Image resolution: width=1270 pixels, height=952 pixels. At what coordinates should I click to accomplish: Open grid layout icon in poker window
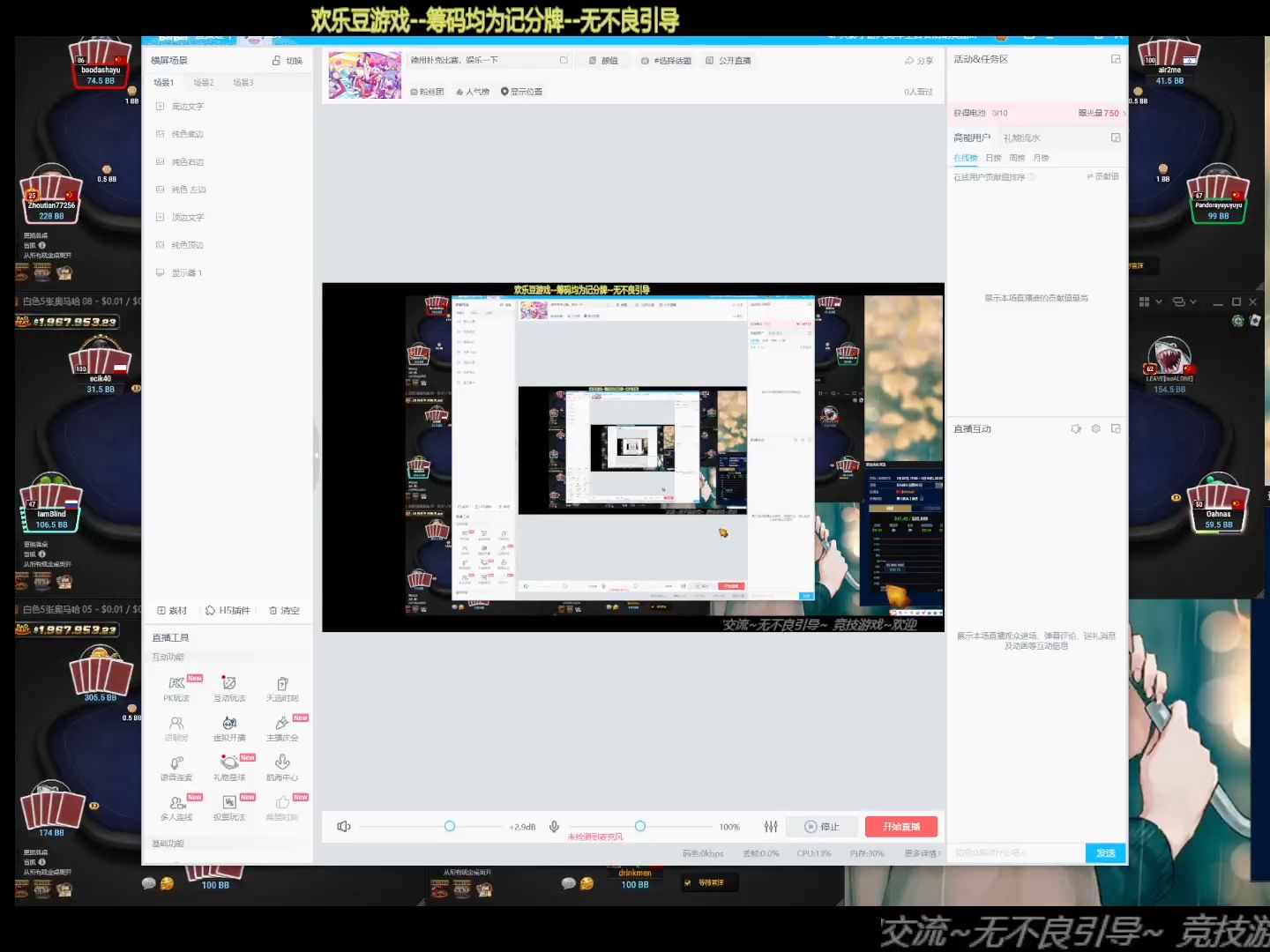[x=1144, y=301]
